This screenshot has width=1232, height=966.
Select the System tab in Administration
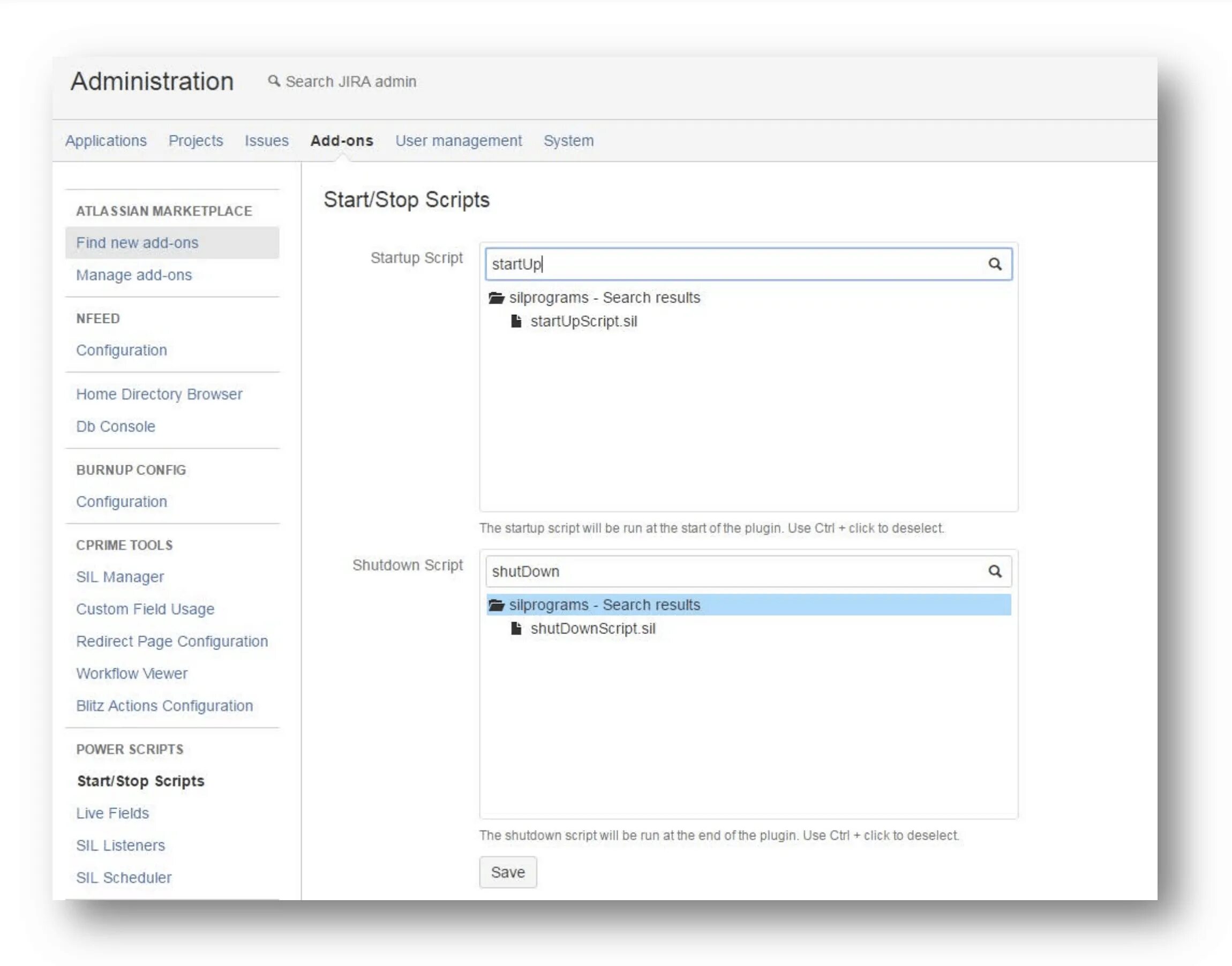568,140
